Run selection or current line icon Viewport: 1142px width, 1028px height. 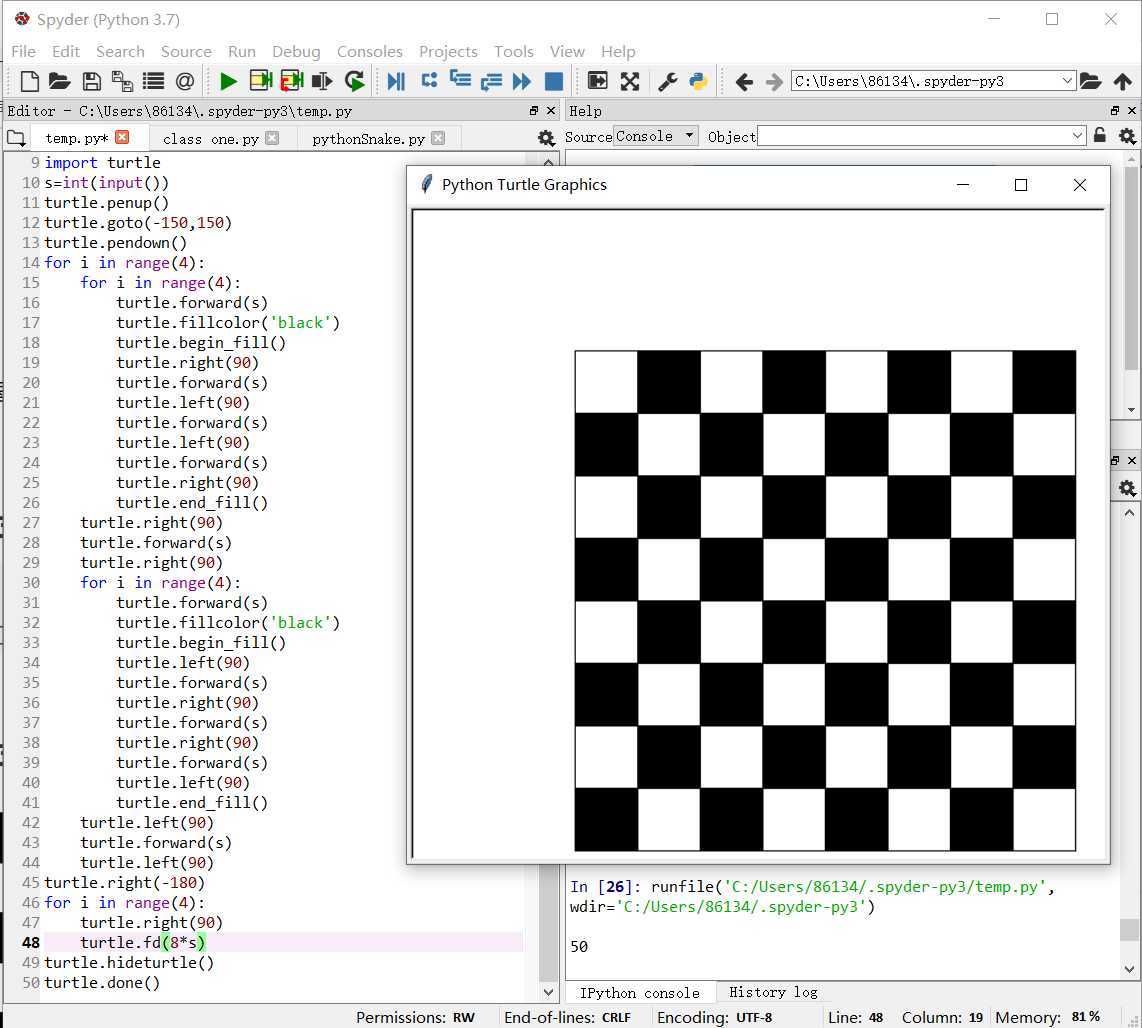pyautogui.click(x=322, y=81)
